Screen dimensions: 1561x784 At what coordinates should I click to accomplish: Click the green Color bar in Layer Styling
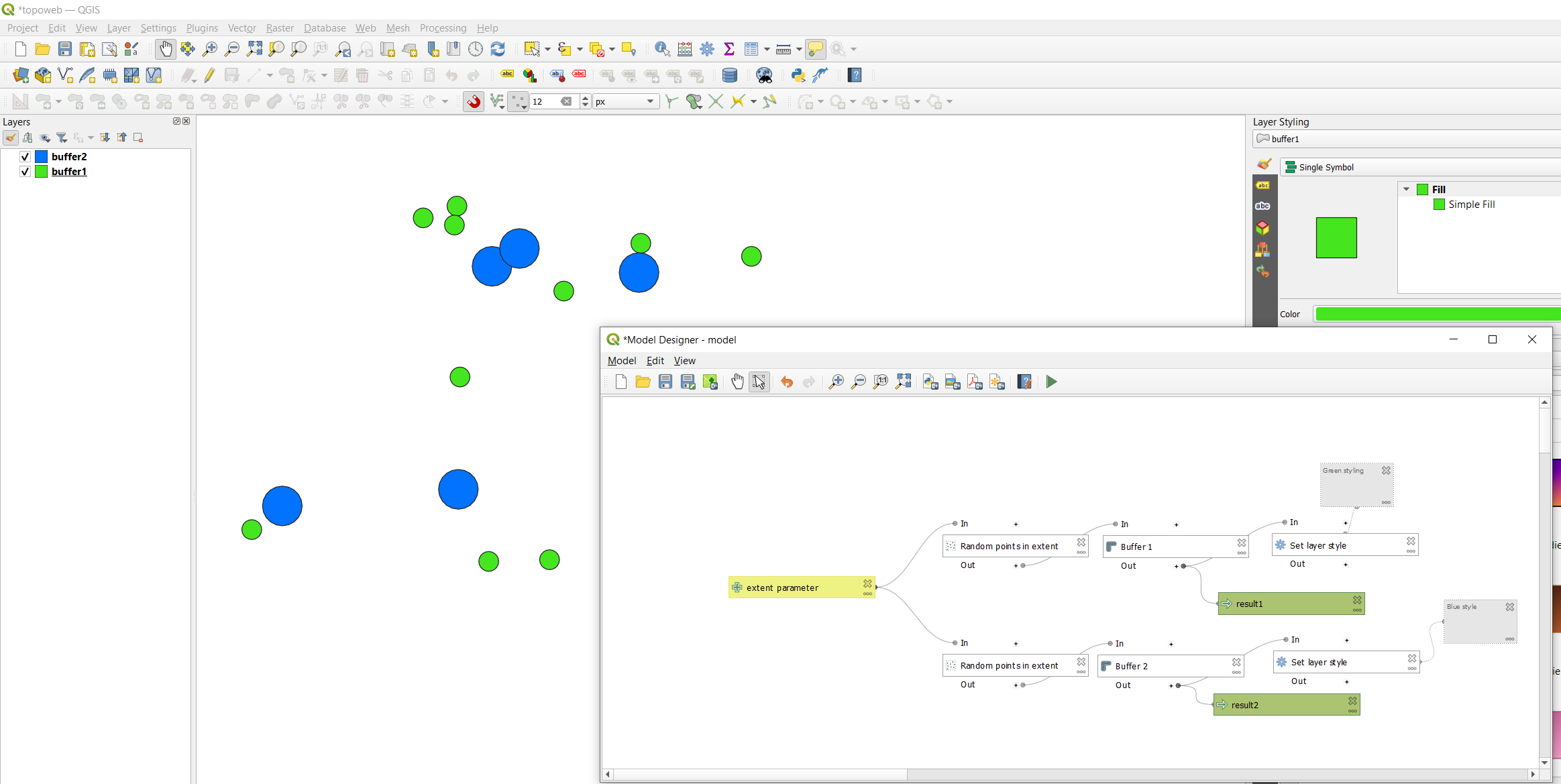point(1437,314)
